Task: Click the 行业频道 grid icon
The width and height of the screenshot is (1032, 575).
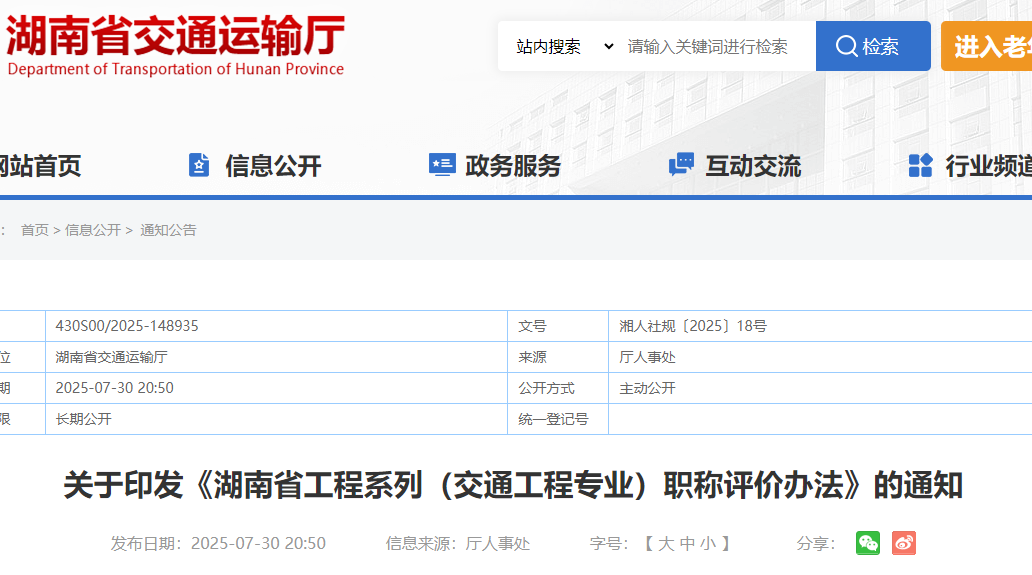Action: point(920,165)
